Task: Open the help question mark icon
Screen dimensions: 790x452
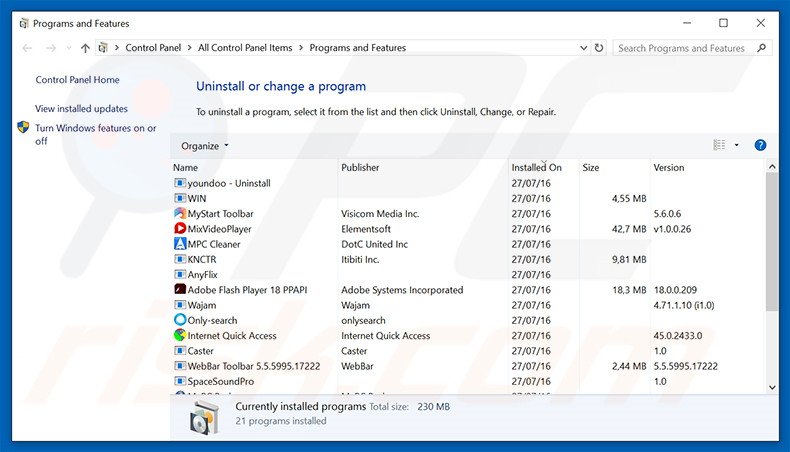Action: (x=760, y=145)
